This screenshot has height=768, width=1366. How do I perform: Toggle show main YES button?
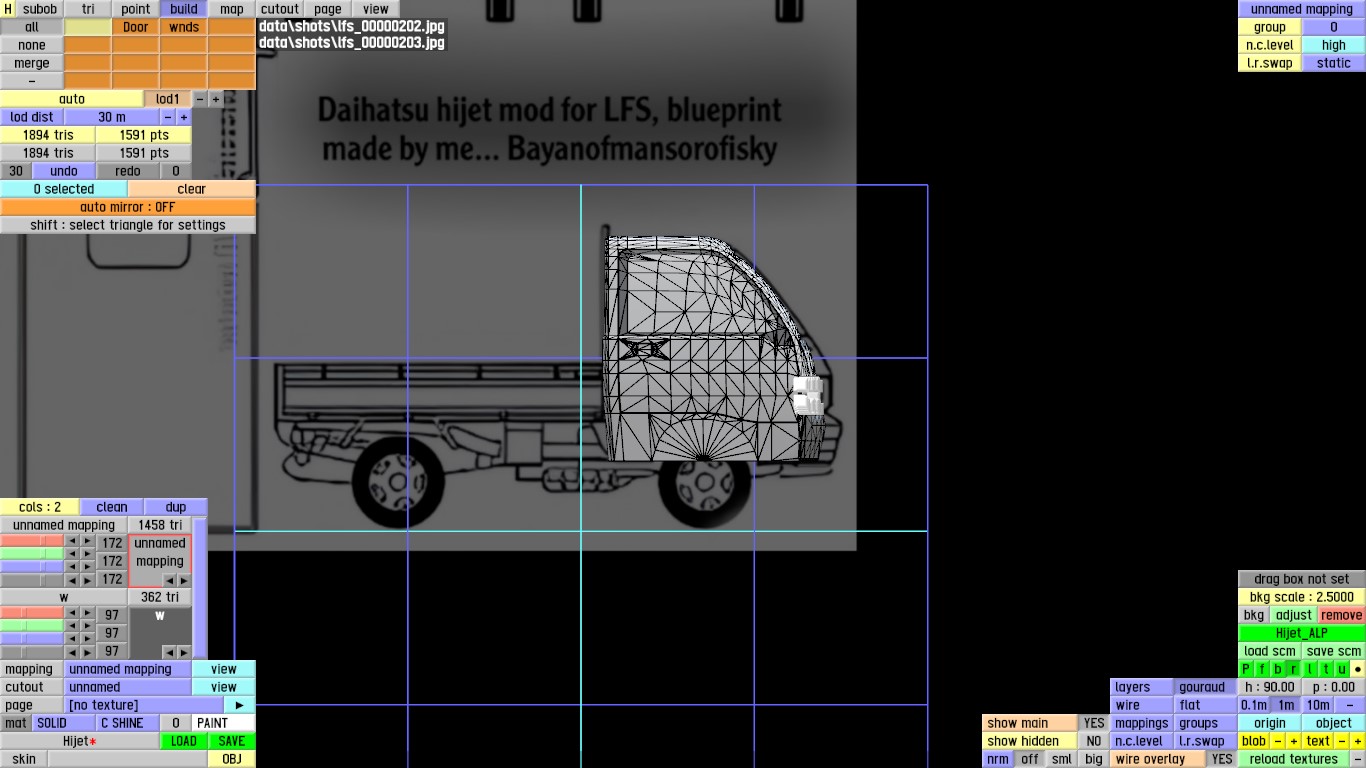[x=1094, y=723]
